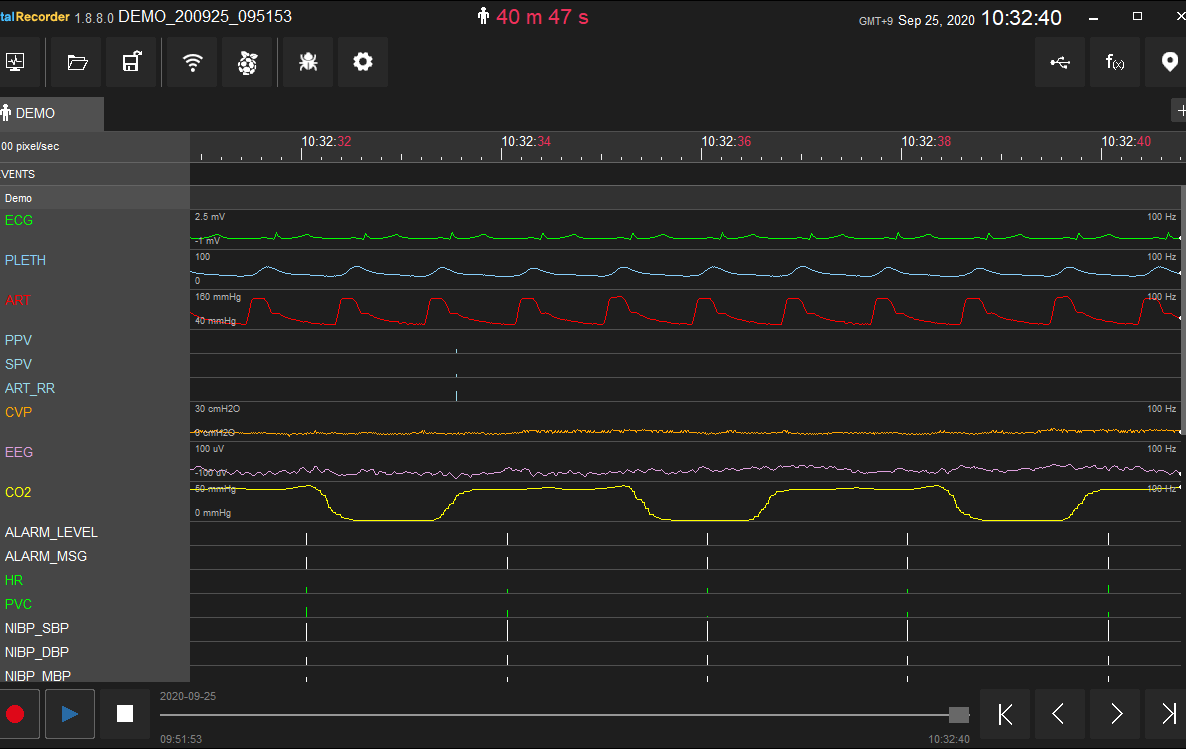Select the ECG track label
Viewport: 1186px width, 749px height.
coord(19,220)
